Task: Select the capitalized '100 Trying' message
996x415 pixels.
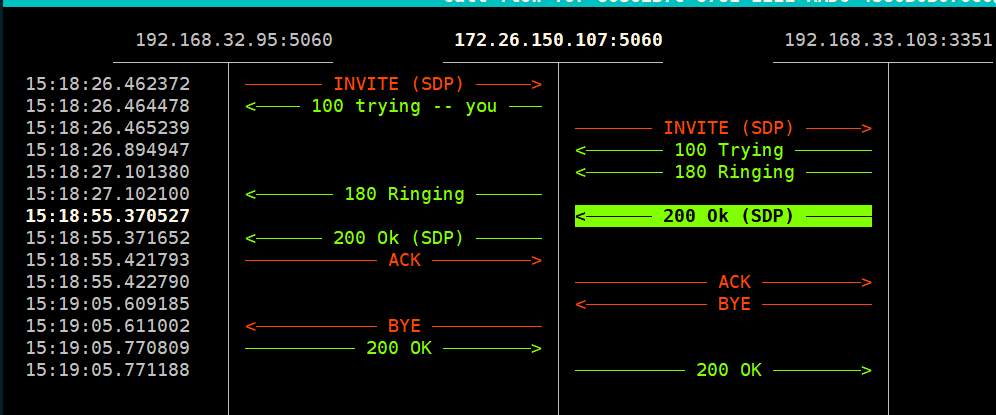Action: coord(728,150)
